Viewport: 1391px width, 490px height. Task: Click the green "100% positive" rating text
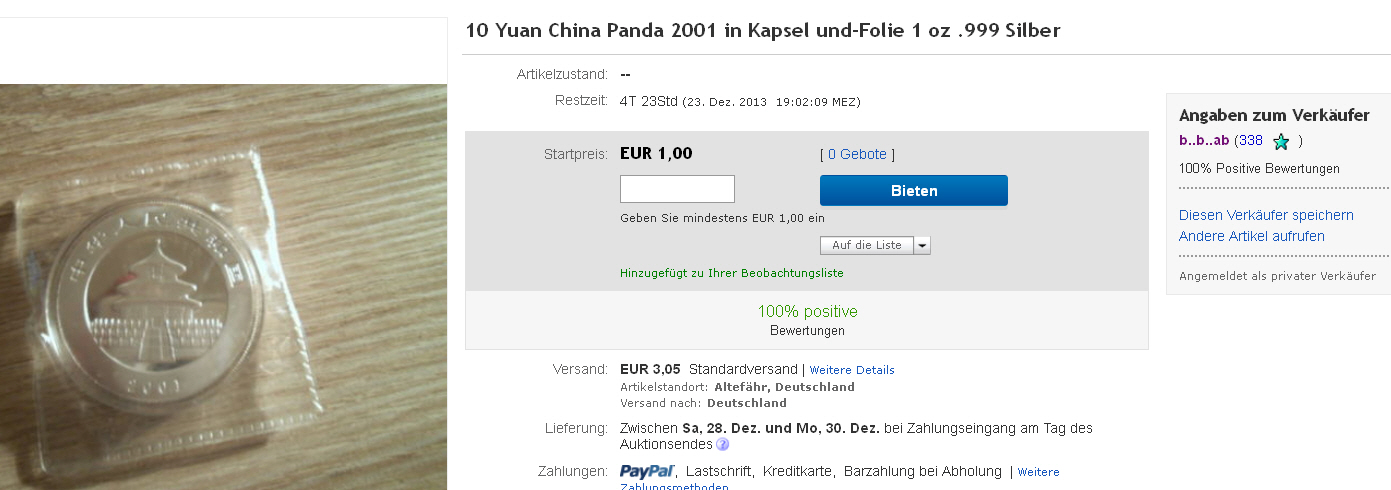click(807, 312)
